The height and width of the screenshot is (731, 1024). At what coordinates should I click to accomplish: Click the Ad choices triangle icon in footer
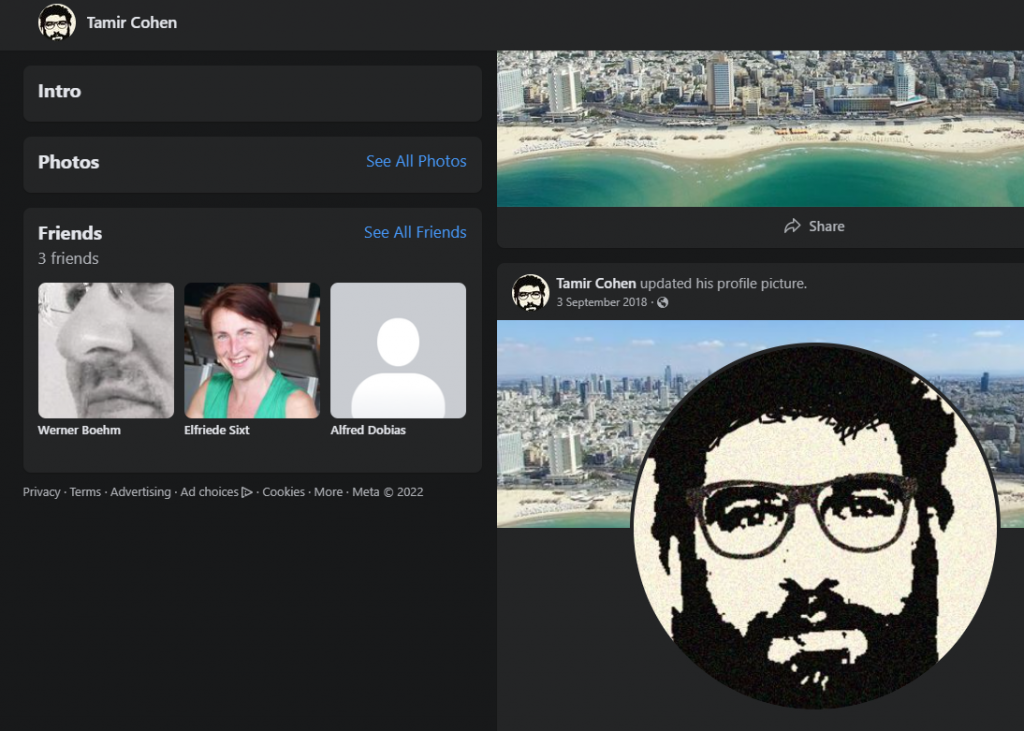click(x=247, y=492)
